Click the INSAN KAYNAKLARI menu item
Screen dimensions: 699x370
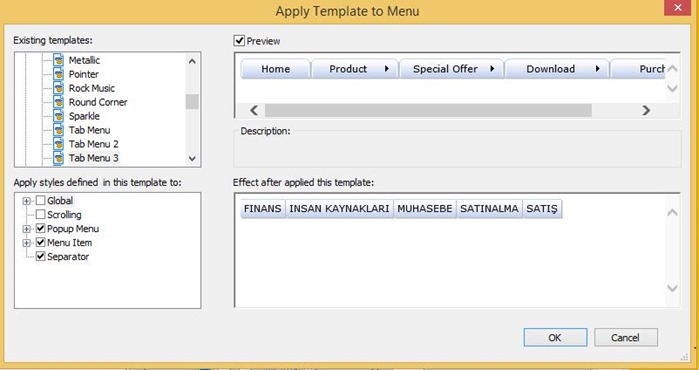[339, 209]
